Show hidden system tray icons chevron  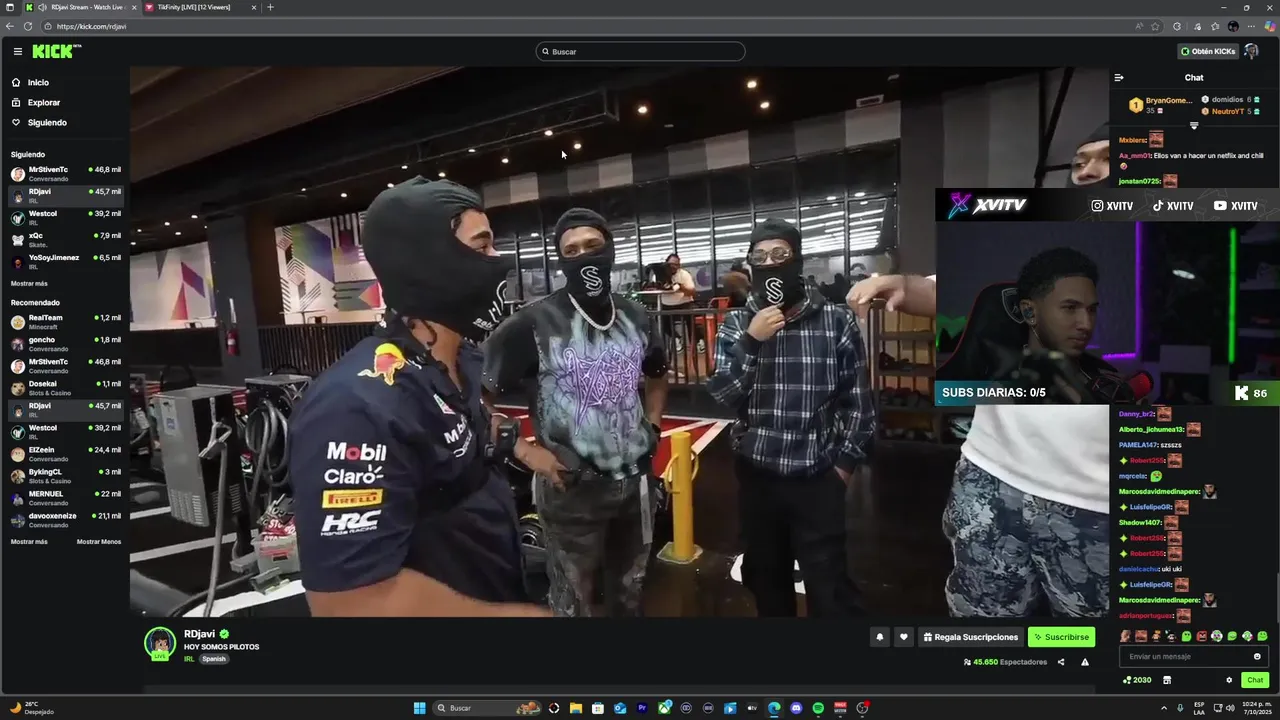[1164, 708]
